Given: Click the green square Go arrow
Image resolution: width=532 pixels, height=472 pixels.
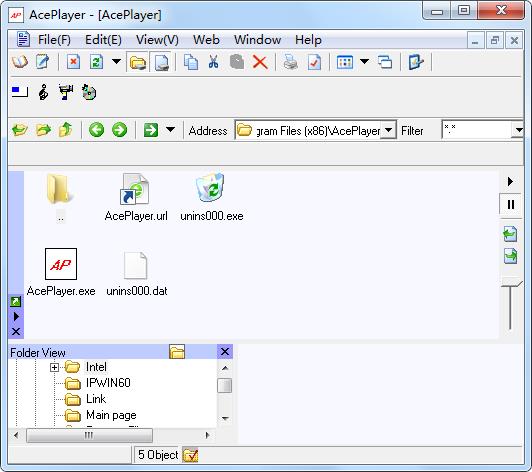Looking at the screenshot, I should click(x=151, y=130).
